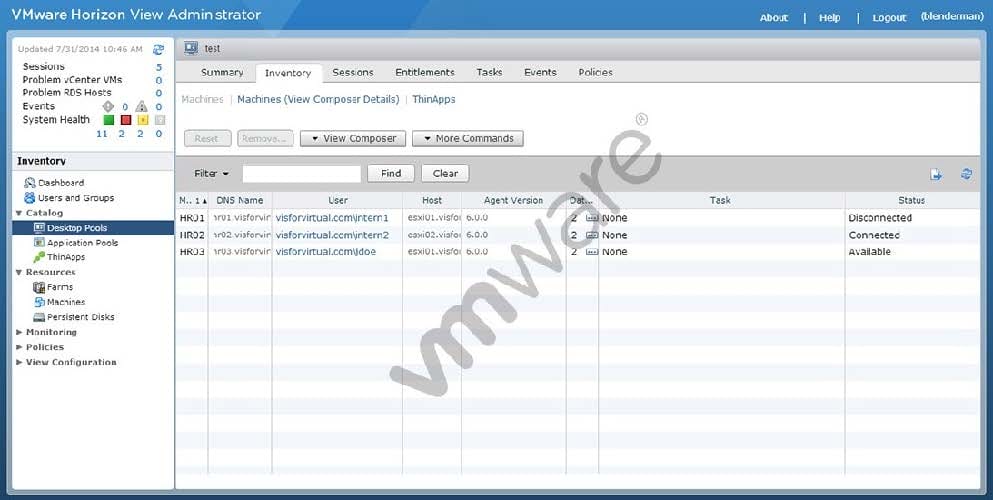
Task: Open the View Composer dropdown
Action: point(353,139)
